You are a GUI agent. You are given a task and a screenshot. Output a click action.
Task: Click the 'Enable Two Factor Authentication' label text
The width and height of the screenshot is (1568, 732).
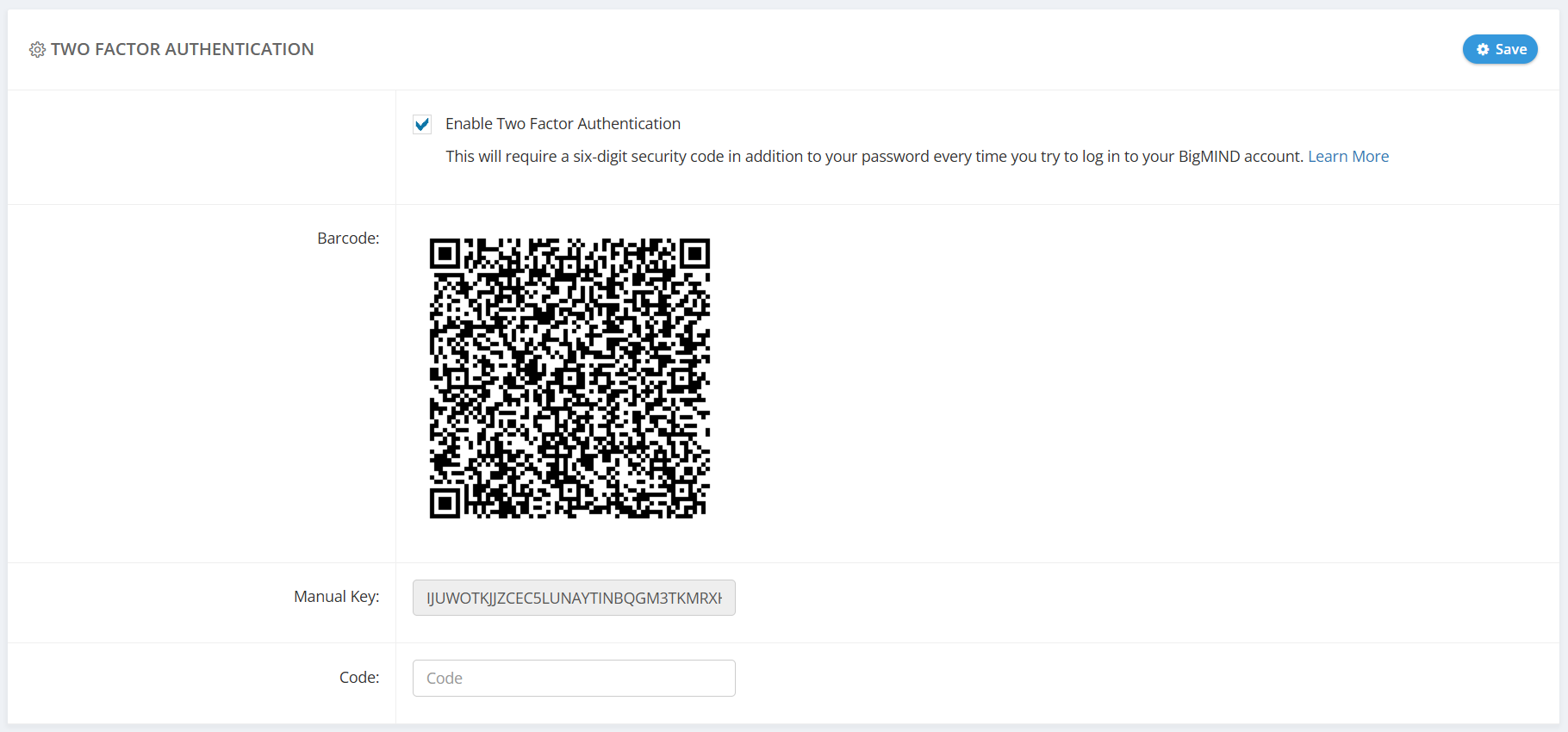pos(563,124)
